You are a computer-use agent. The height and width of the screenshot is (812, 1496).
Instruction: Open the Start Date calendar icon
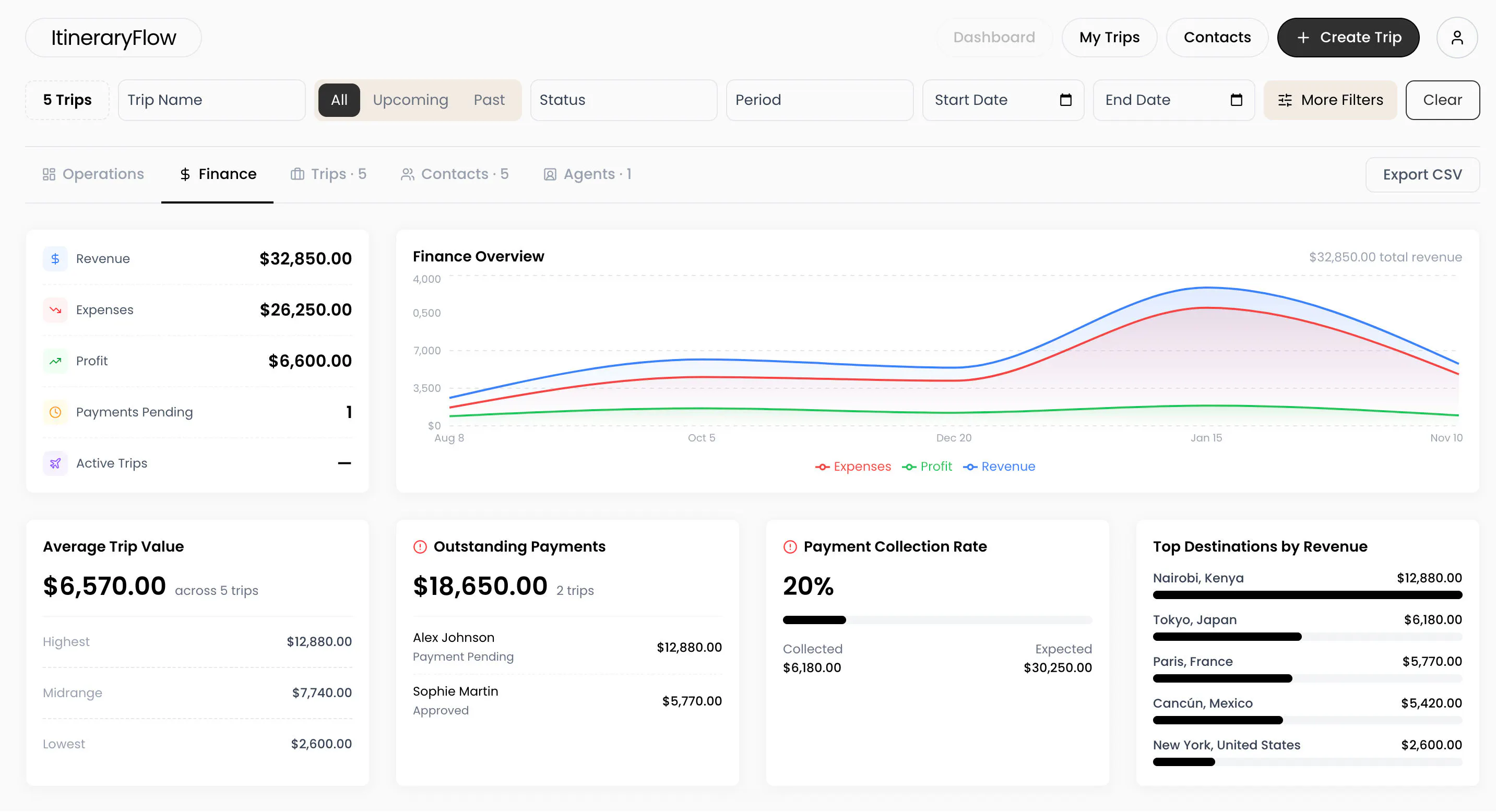pos(1065,100)
